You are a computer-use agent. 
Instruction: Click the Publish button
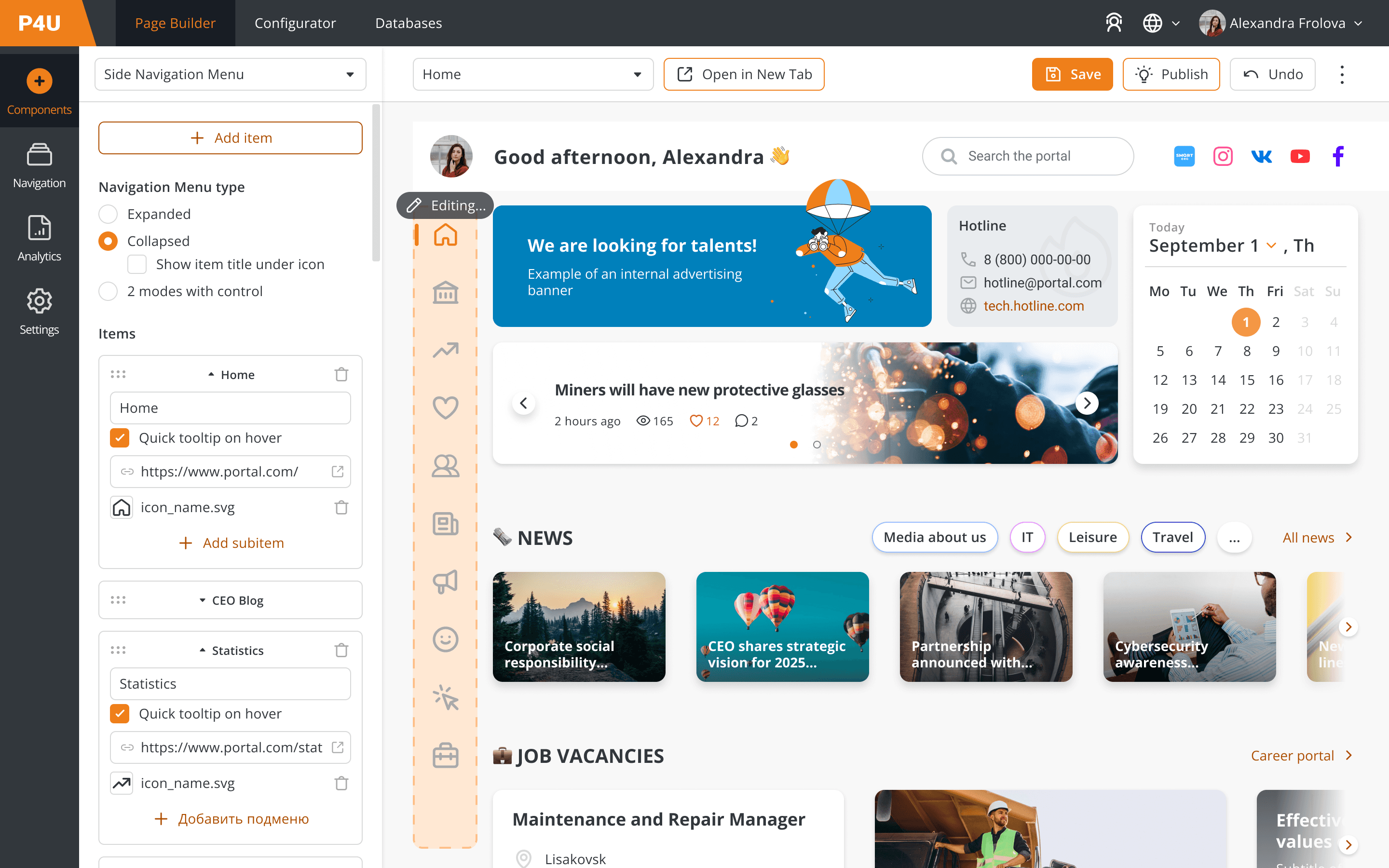(1171, 75)
